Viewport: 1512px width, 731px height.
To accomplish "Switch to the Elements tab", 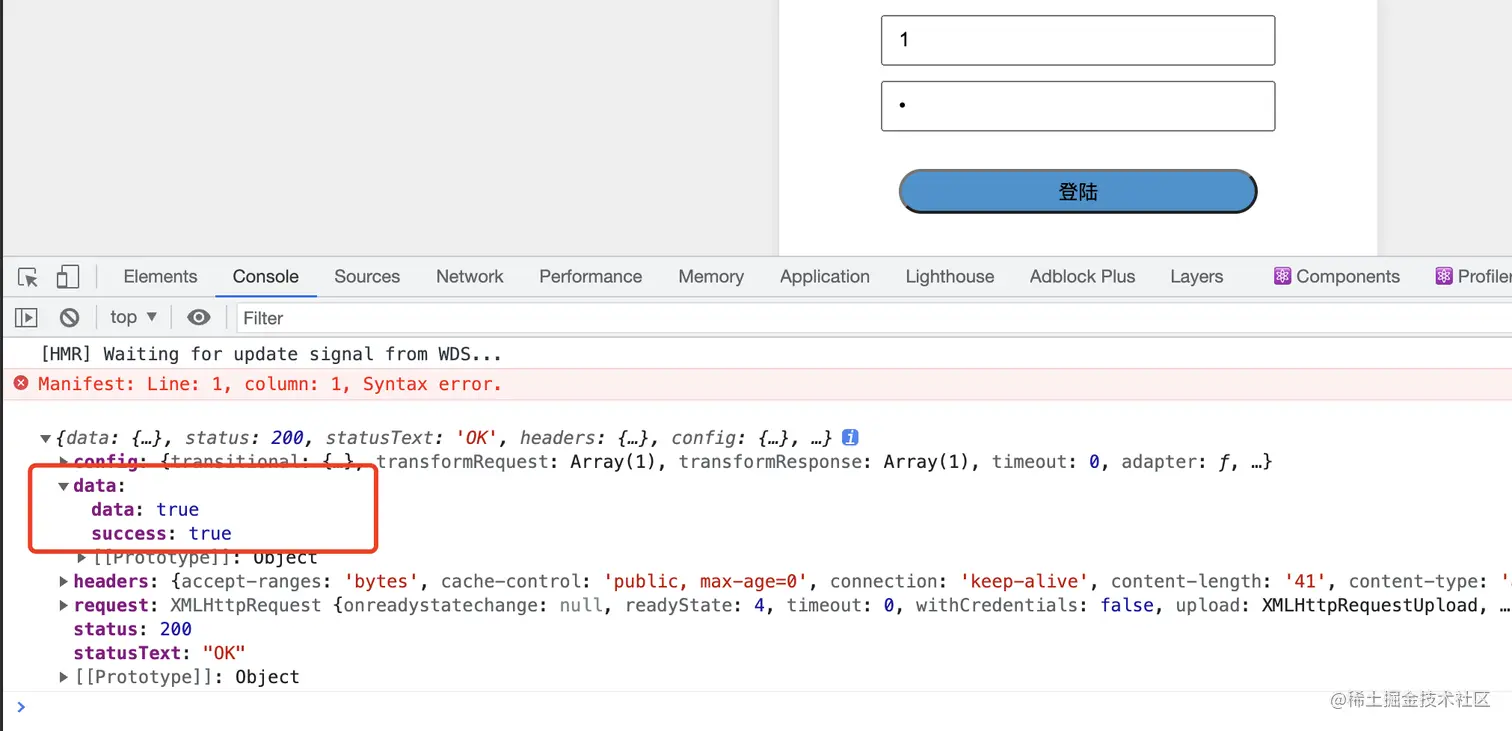I will [x=160, y=277].
